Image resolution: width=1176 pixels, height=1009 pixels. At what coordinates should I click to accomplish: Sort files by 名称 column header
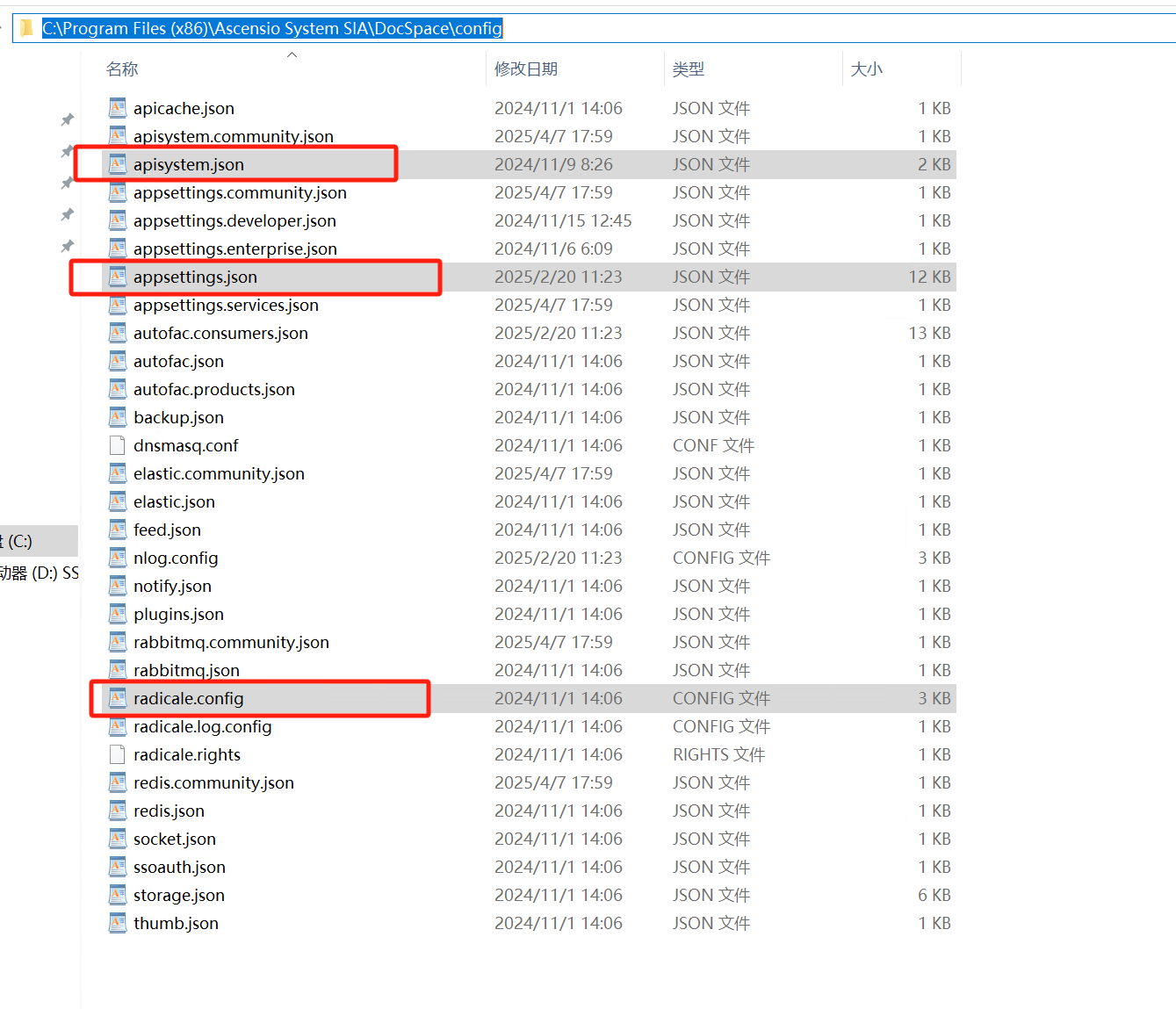coord(122,69)
